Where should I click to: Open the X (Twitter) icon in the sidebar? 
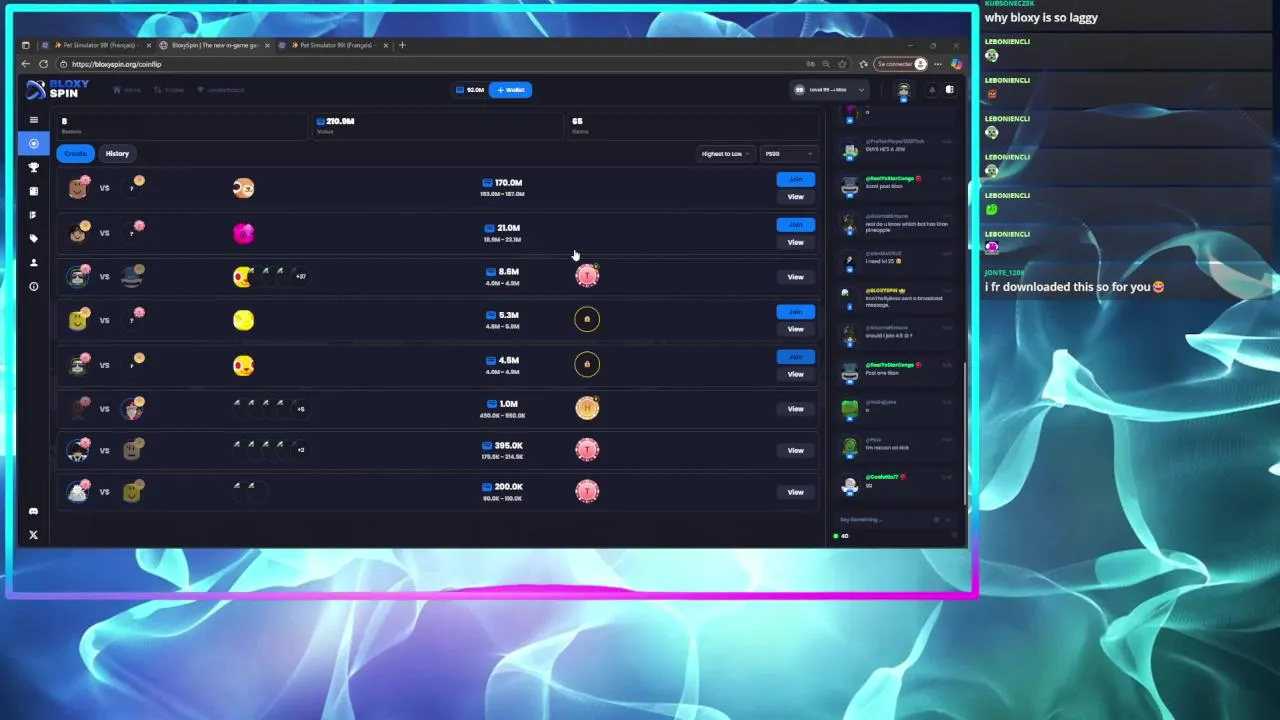point(33,535)
